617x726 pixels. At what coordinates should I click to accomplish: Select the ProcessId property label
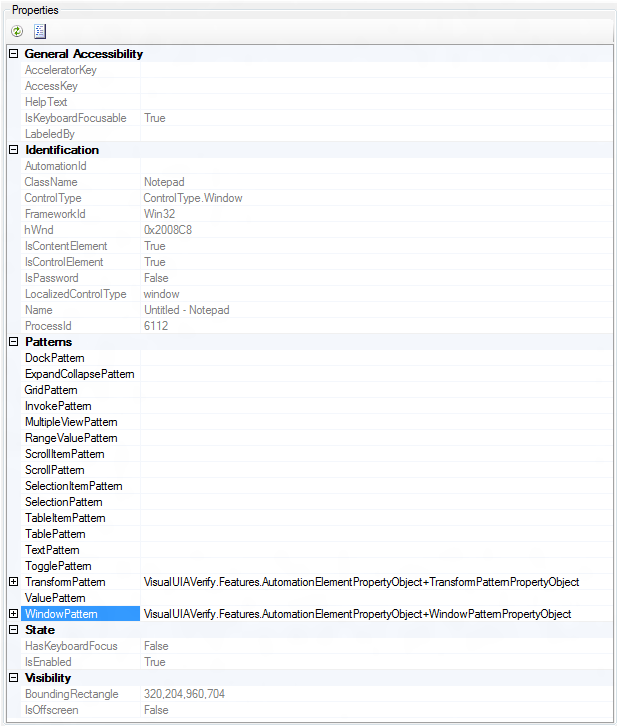(x=48, y=325)
